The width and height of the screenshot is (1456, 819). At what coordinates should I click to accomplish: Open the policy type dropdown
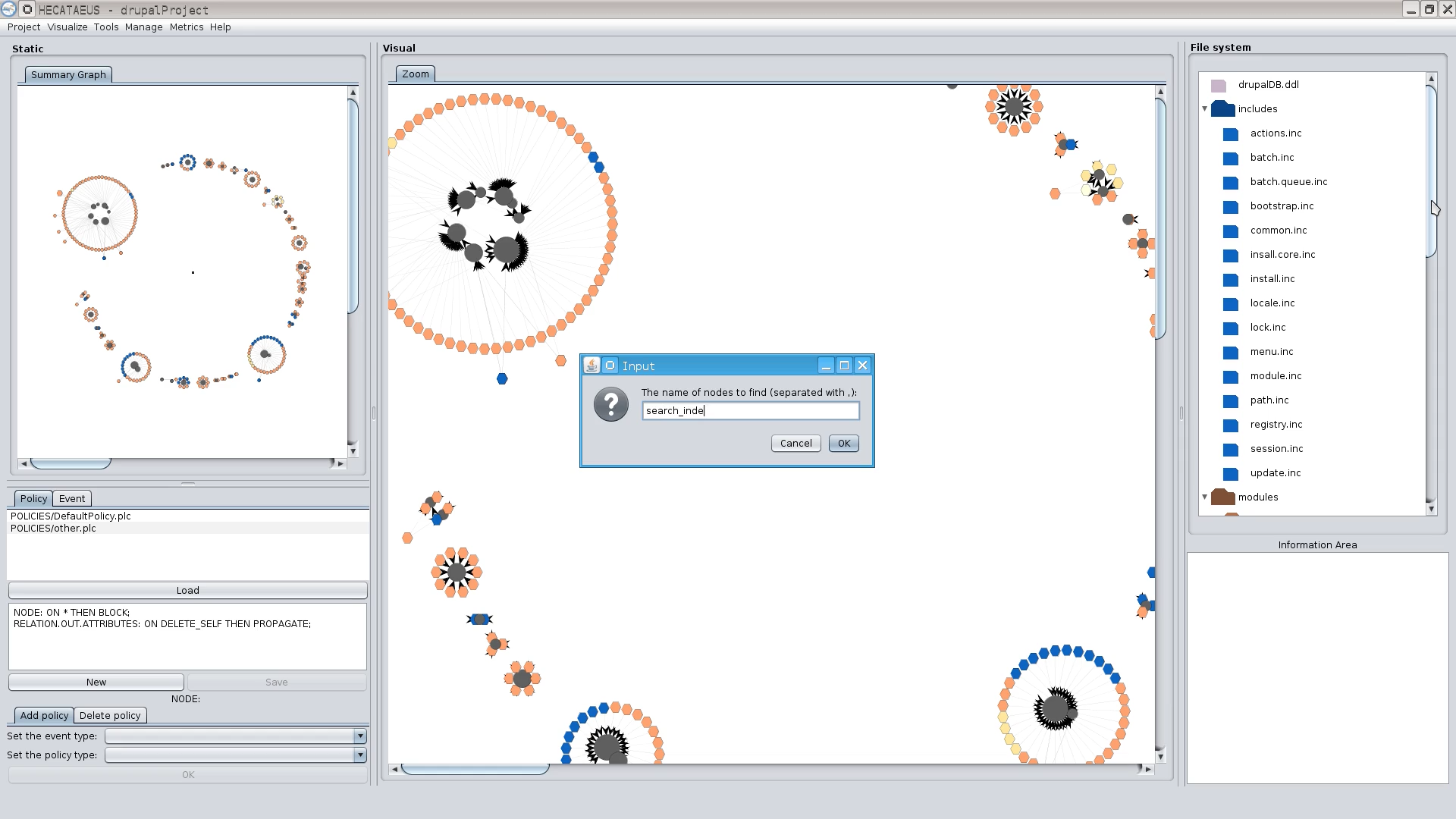coord(359,755)
